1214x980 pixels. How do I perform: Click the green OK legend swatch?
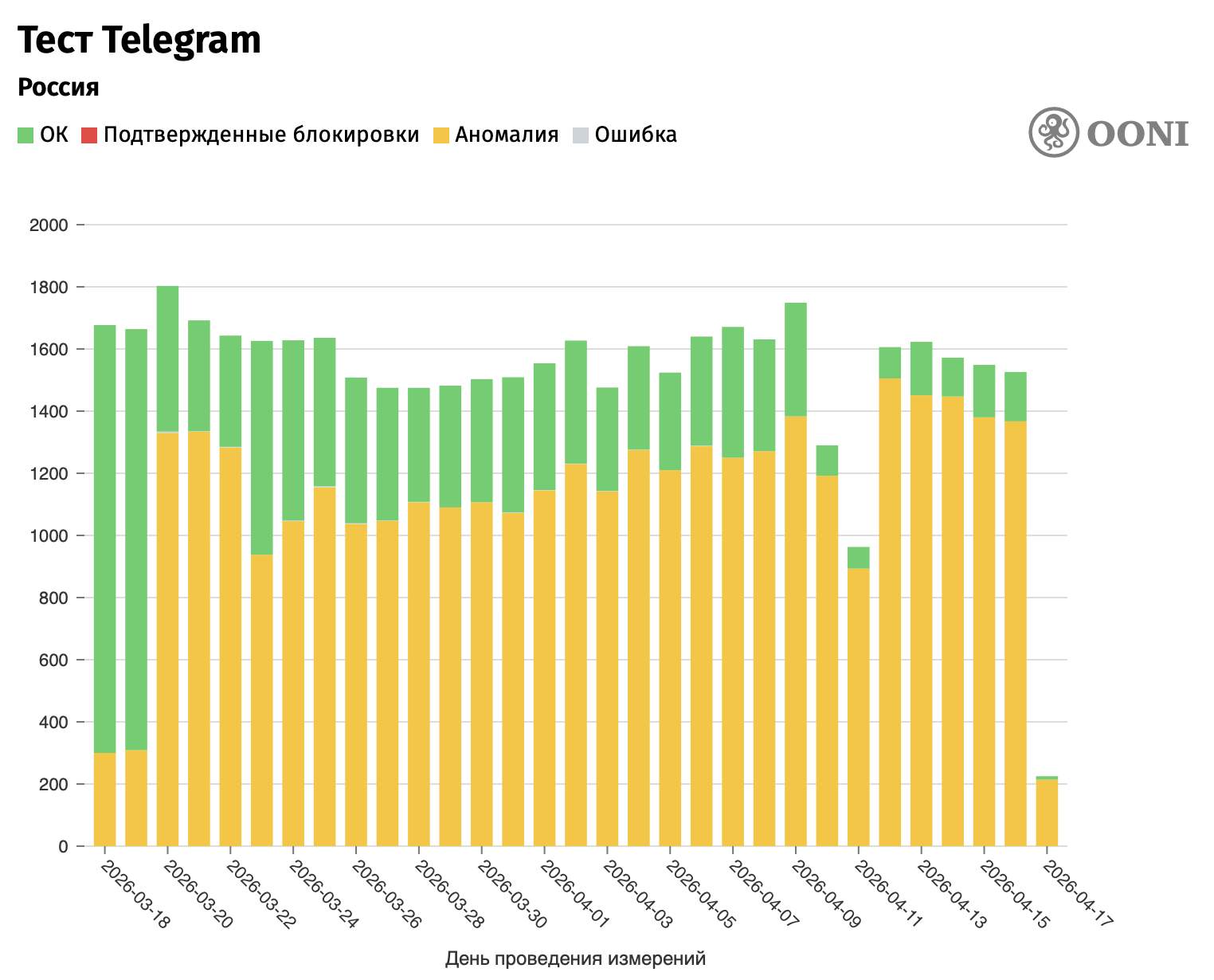(x=25, y=135)
